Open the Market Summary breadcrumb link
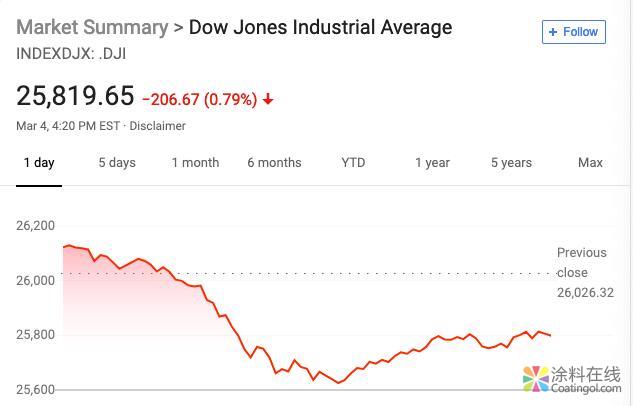This screenshot has width=633, height=406. (92, 27)
